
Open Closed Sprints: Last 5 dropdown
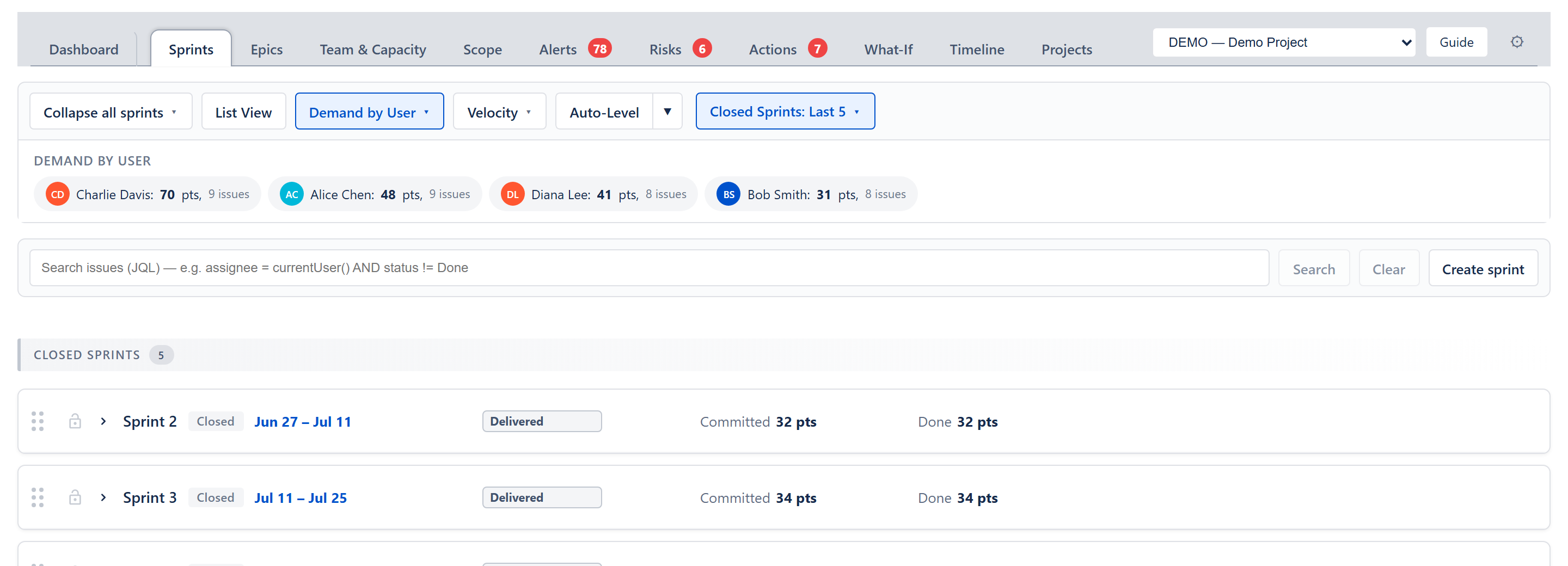[785, 111]
